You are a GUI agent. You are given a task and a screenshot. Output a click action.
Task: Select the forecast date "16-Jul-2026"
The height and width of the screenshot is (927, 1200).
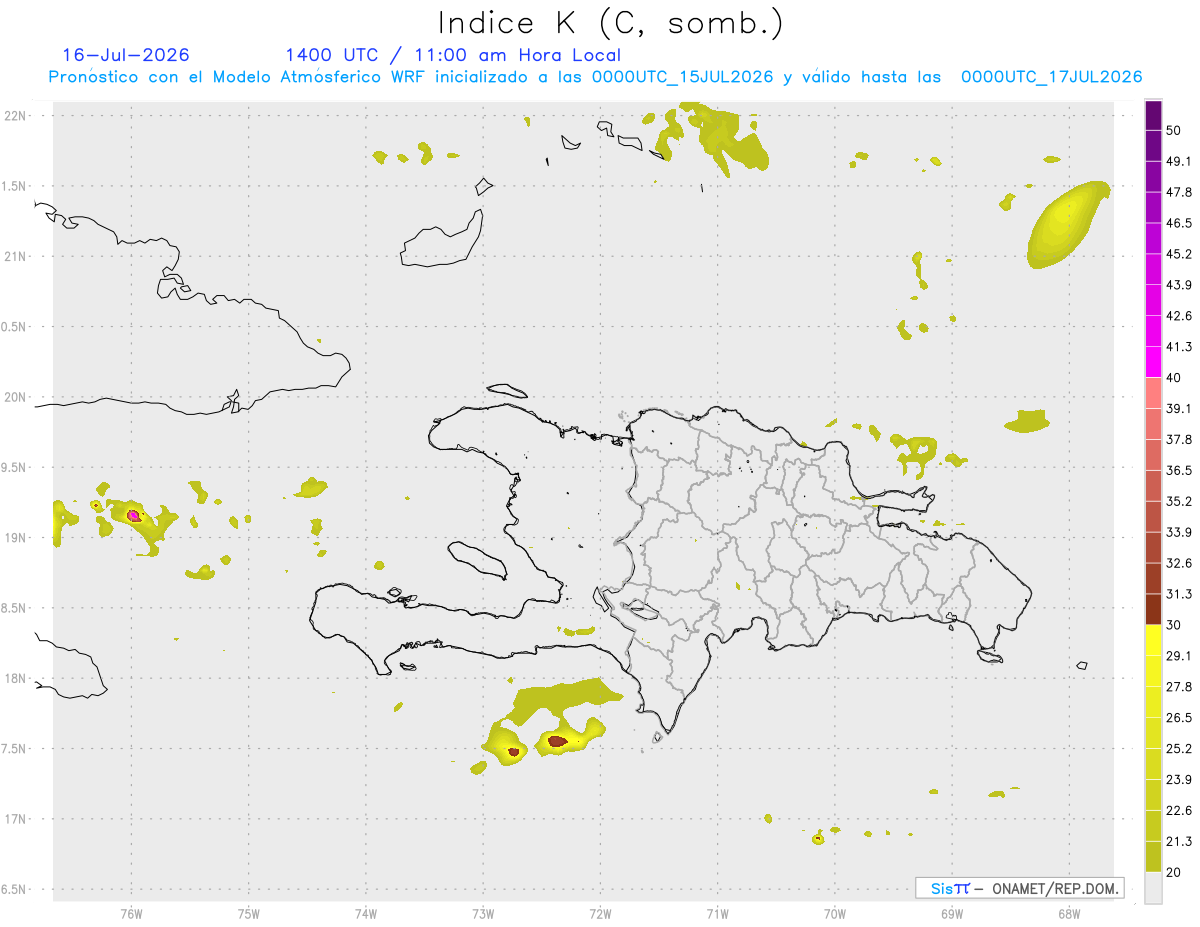click(x=126, y=55)
